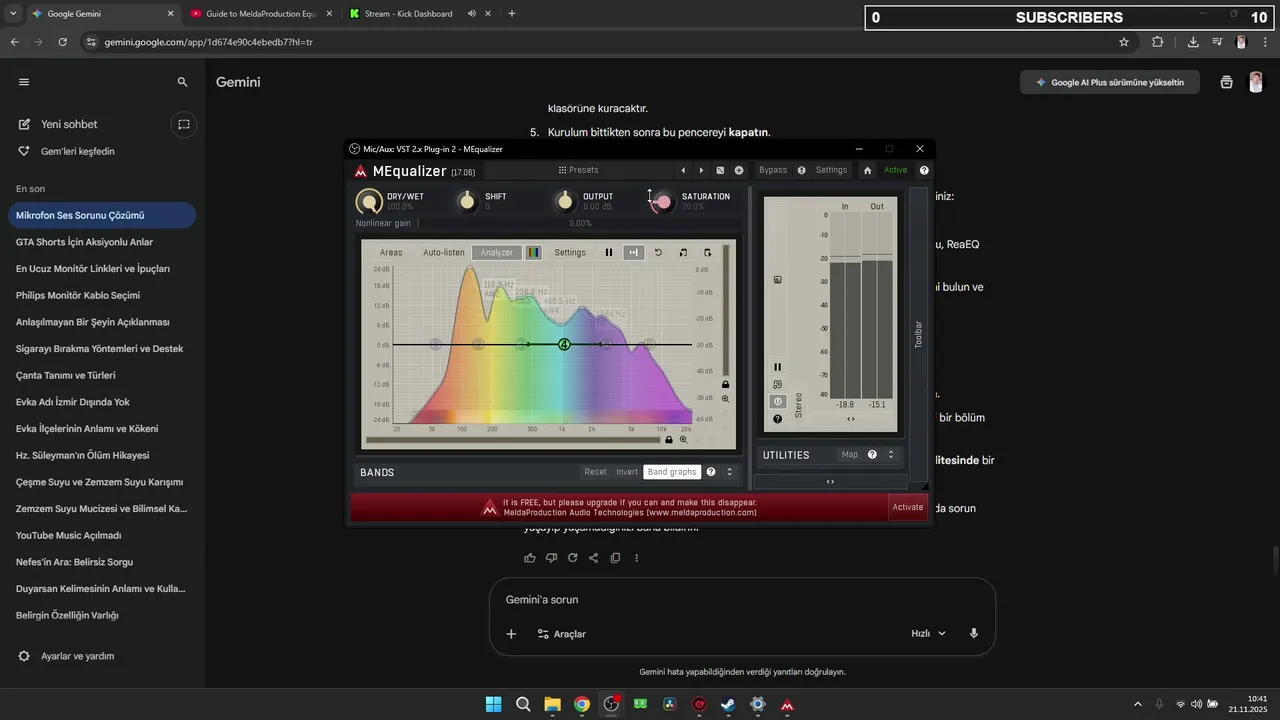Click Invert in the BANDS section
The image size is (1280, 720).
627,472
